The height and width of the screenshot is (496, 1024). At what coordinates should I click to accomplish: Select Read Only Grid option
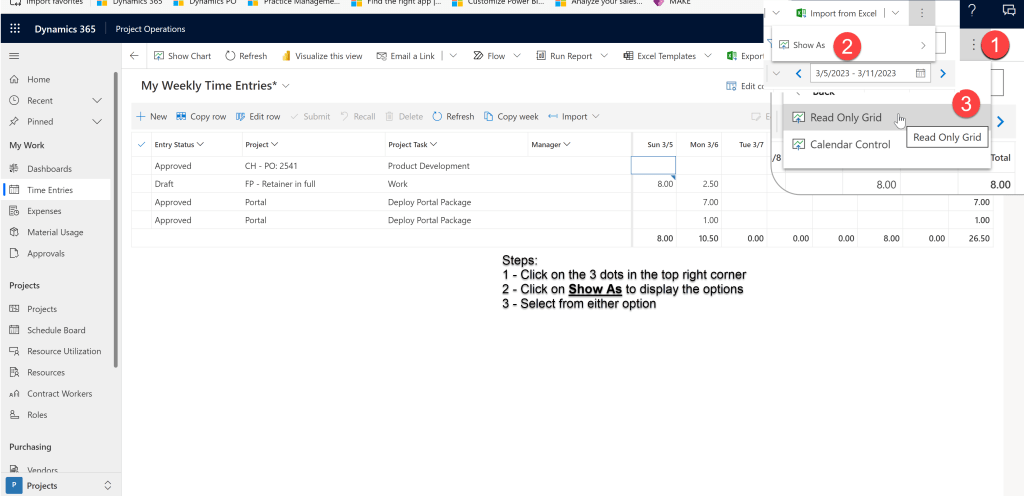[x=845, y=117]
